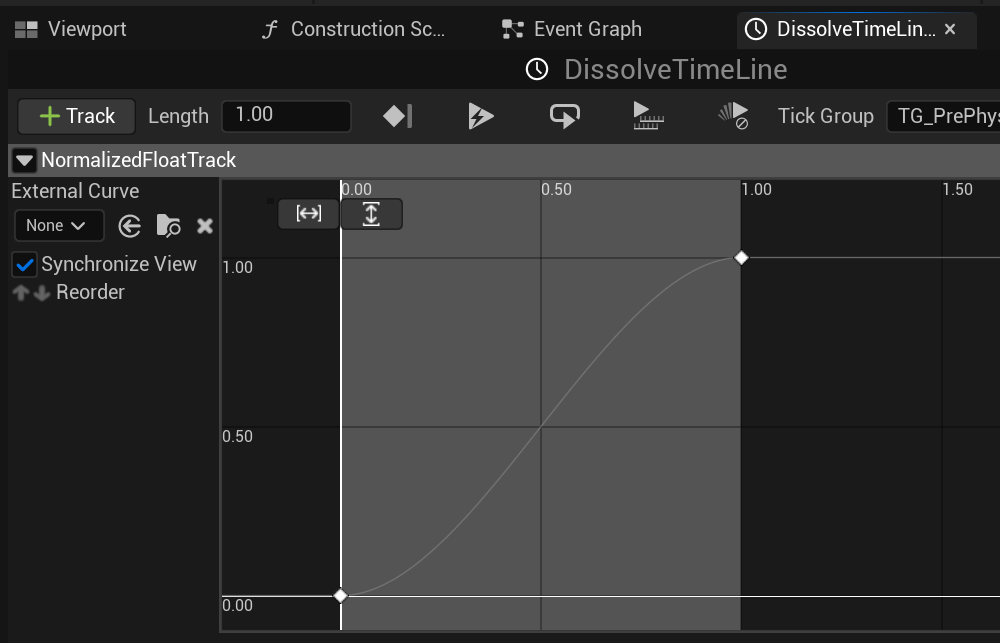Enable AutoPlay for the timeline

click(x=481, y=116)
